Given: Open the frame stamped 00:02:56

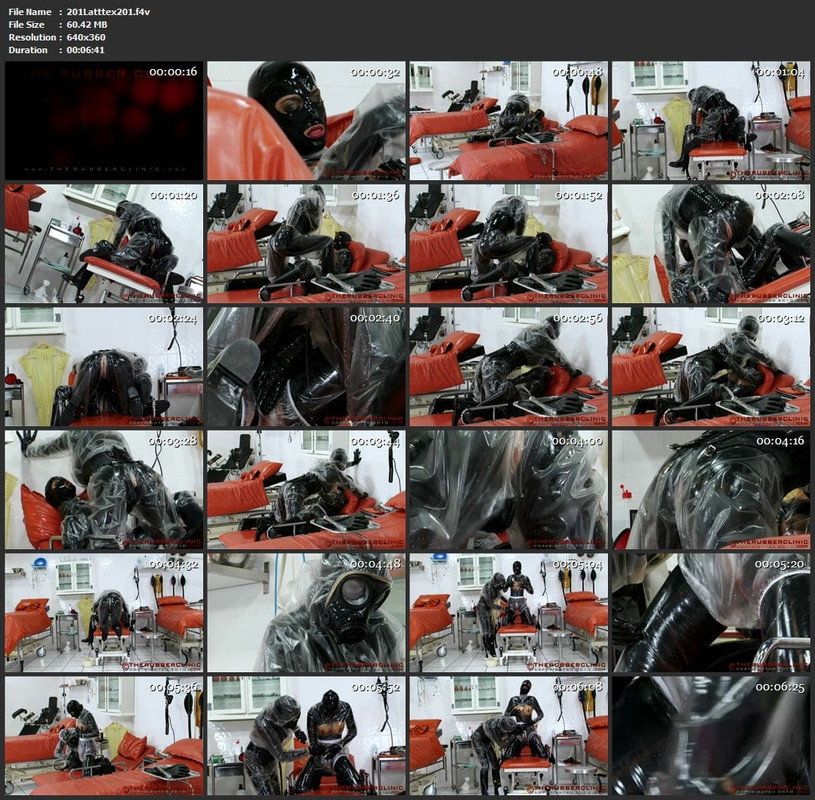Looking at the screenshot, I should tap(508, 366).
